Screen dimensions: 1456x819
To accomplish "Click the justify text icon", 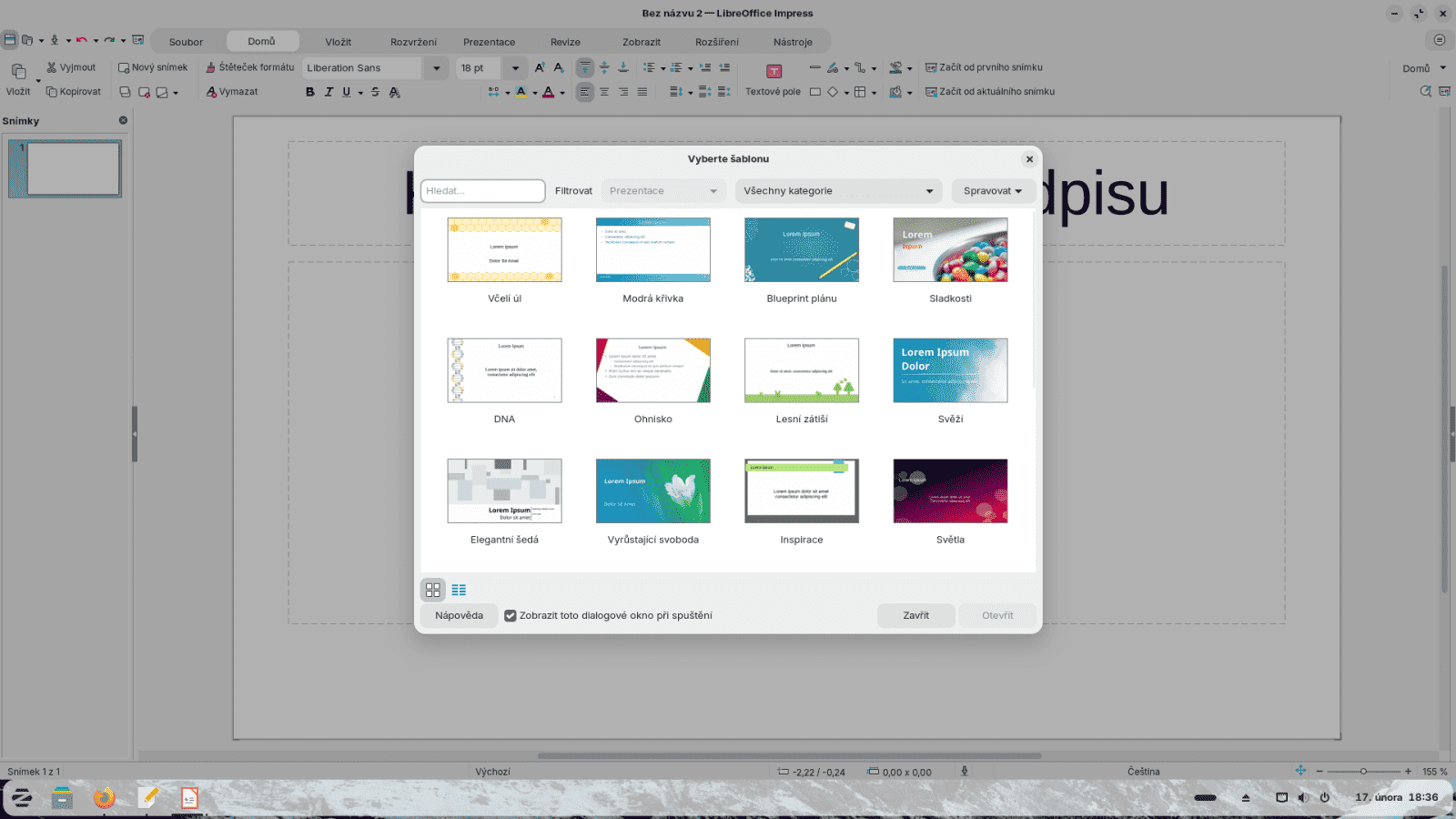I will coord(642,92).
